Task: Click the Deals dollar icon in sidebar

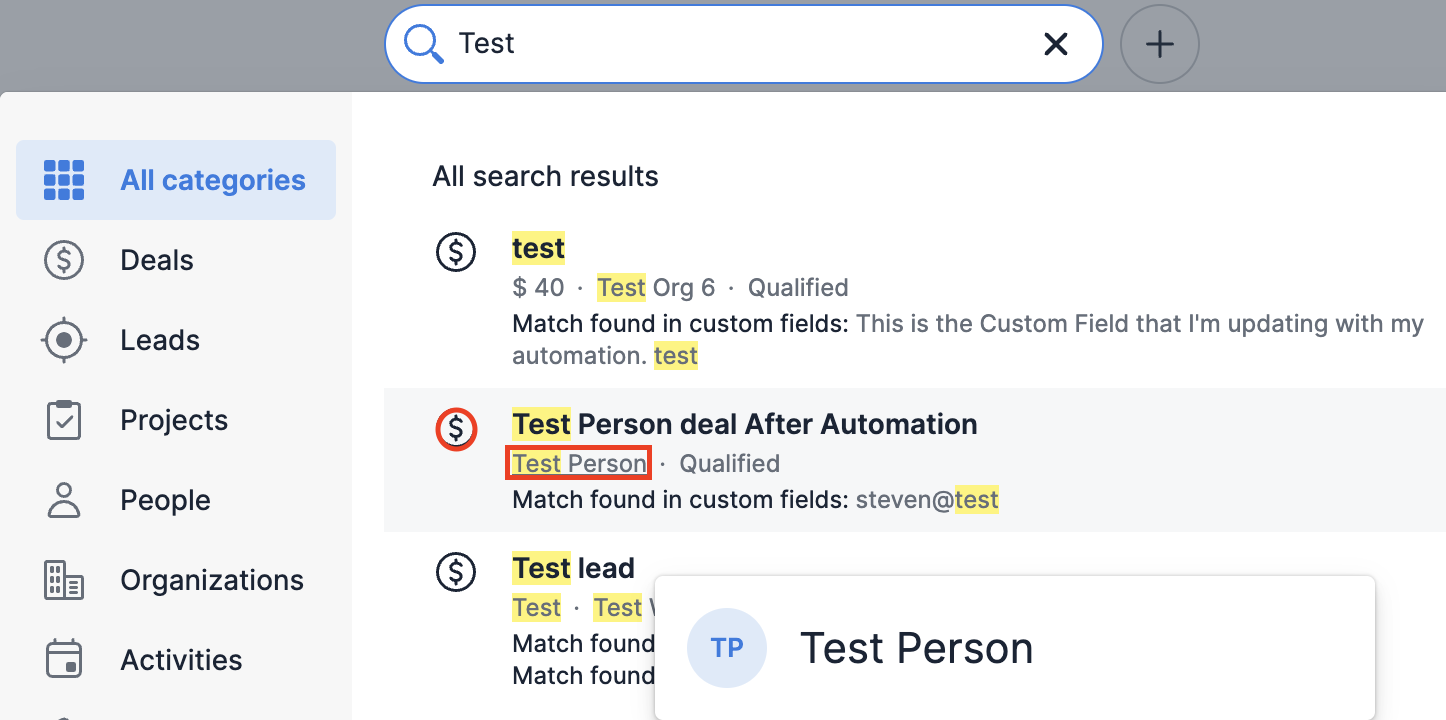Action: [64, 260]
